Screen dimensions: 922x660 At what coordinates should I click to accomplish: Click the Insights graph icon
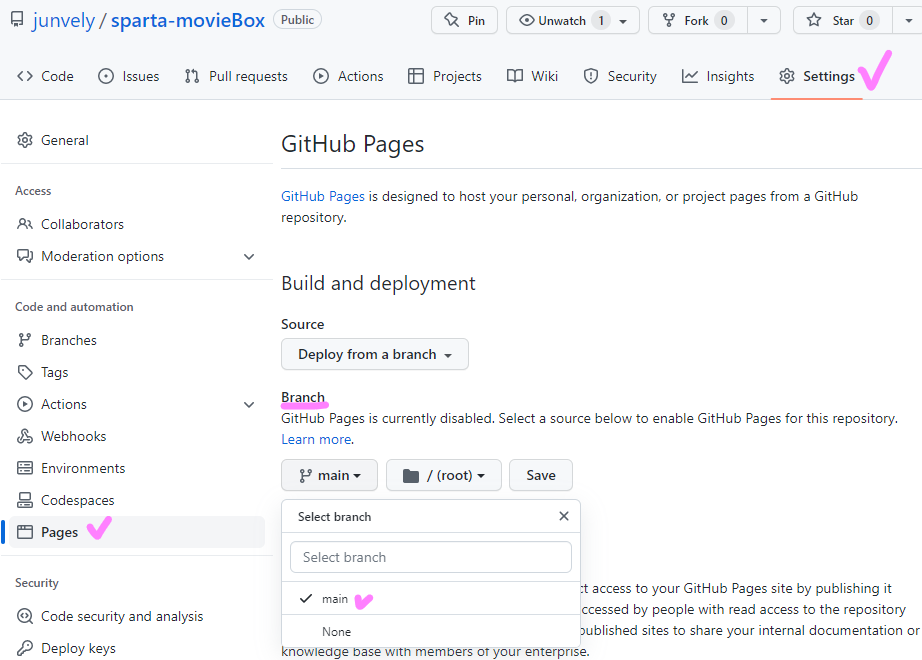pyautogui.click(x=690, y=76)
